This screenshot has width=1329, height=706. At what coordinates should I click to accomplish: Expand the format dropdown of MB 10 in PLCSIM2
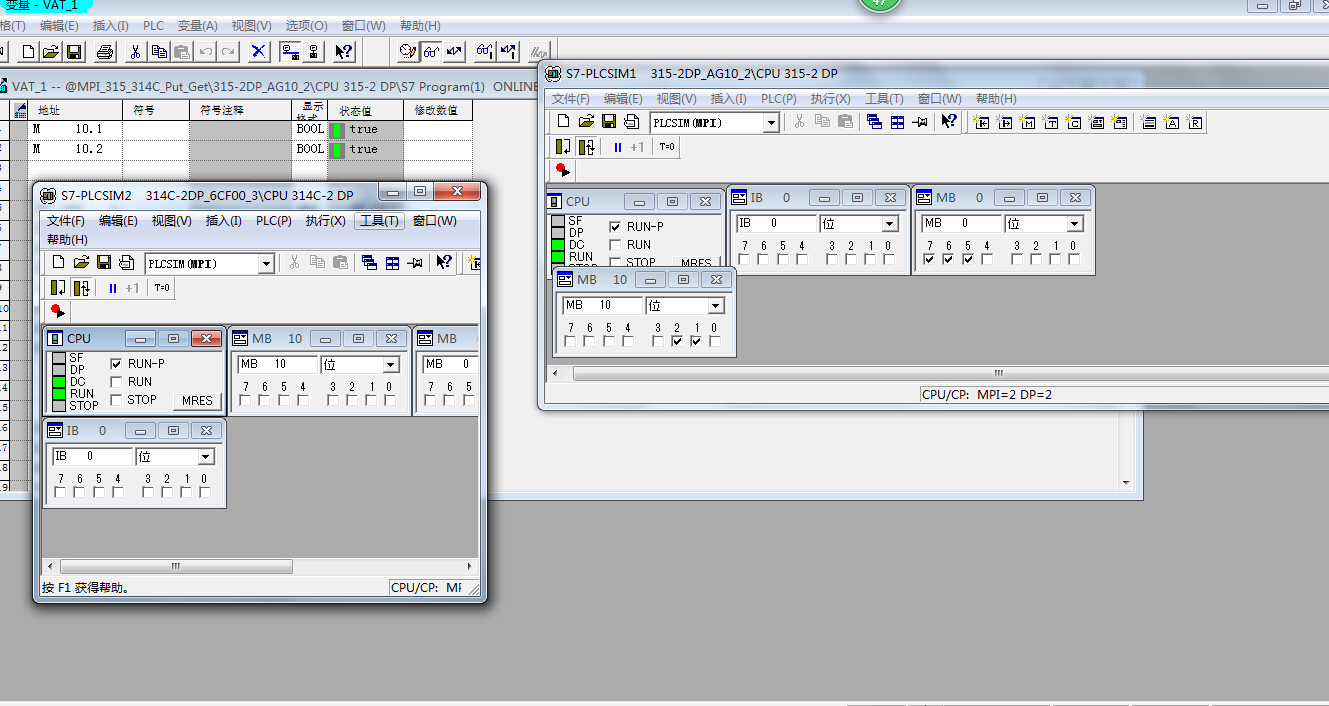390,365
